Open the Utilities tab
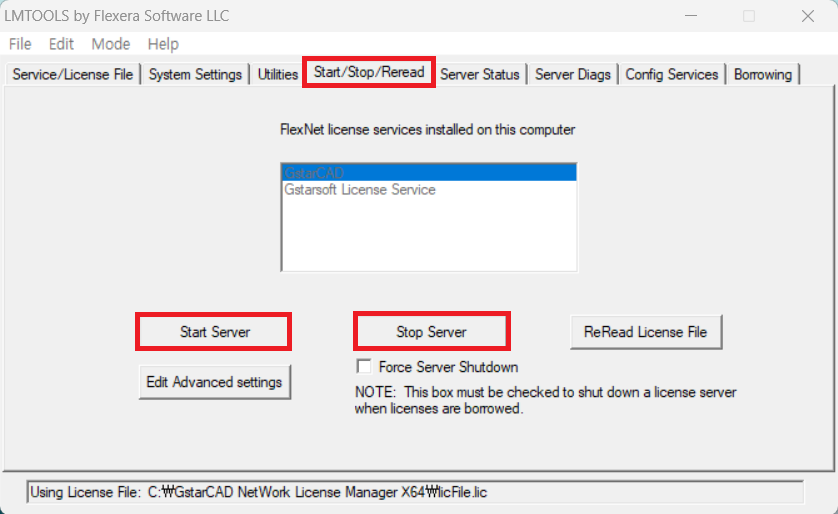838x514 pixels. pyautogui.click(x=277, y=74)
